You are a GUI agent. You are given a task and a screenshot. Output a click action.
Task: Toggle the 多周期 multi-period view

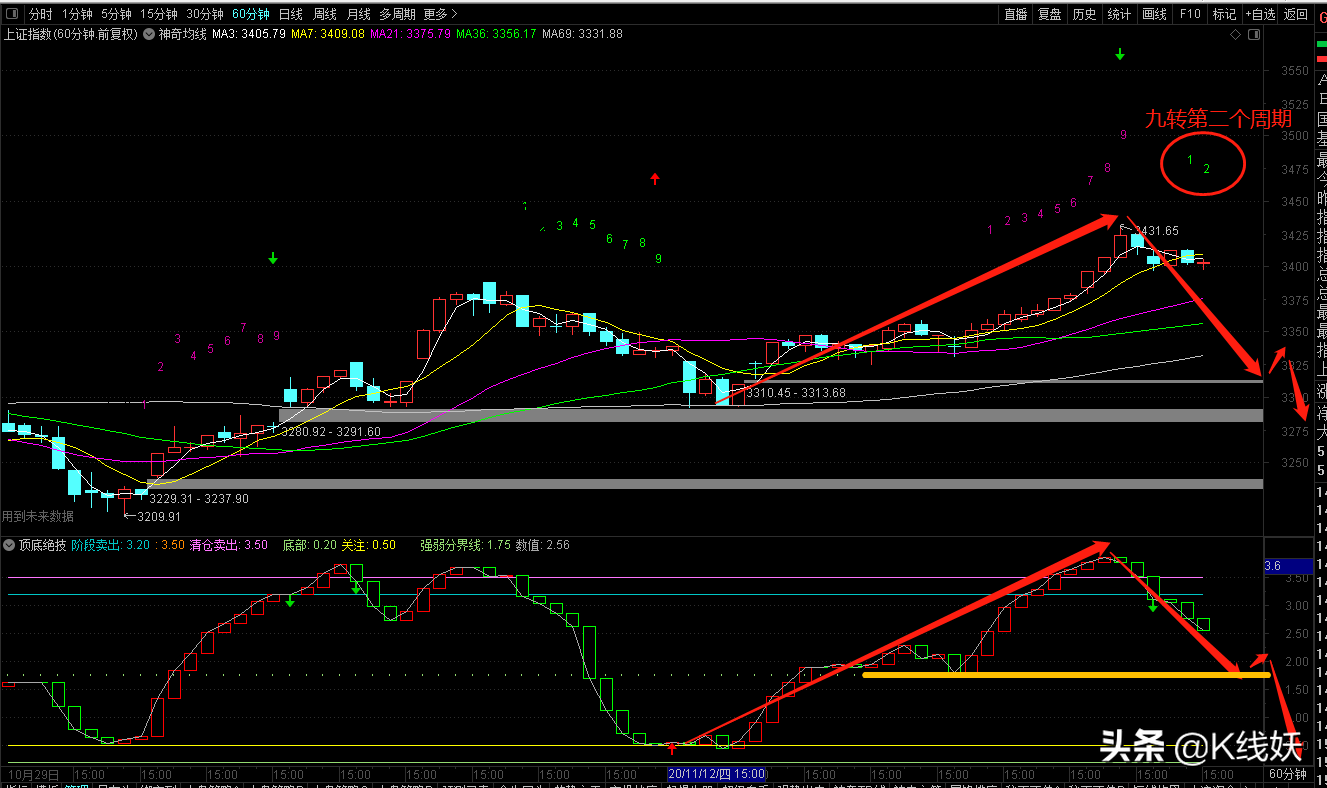coord(398,14)
